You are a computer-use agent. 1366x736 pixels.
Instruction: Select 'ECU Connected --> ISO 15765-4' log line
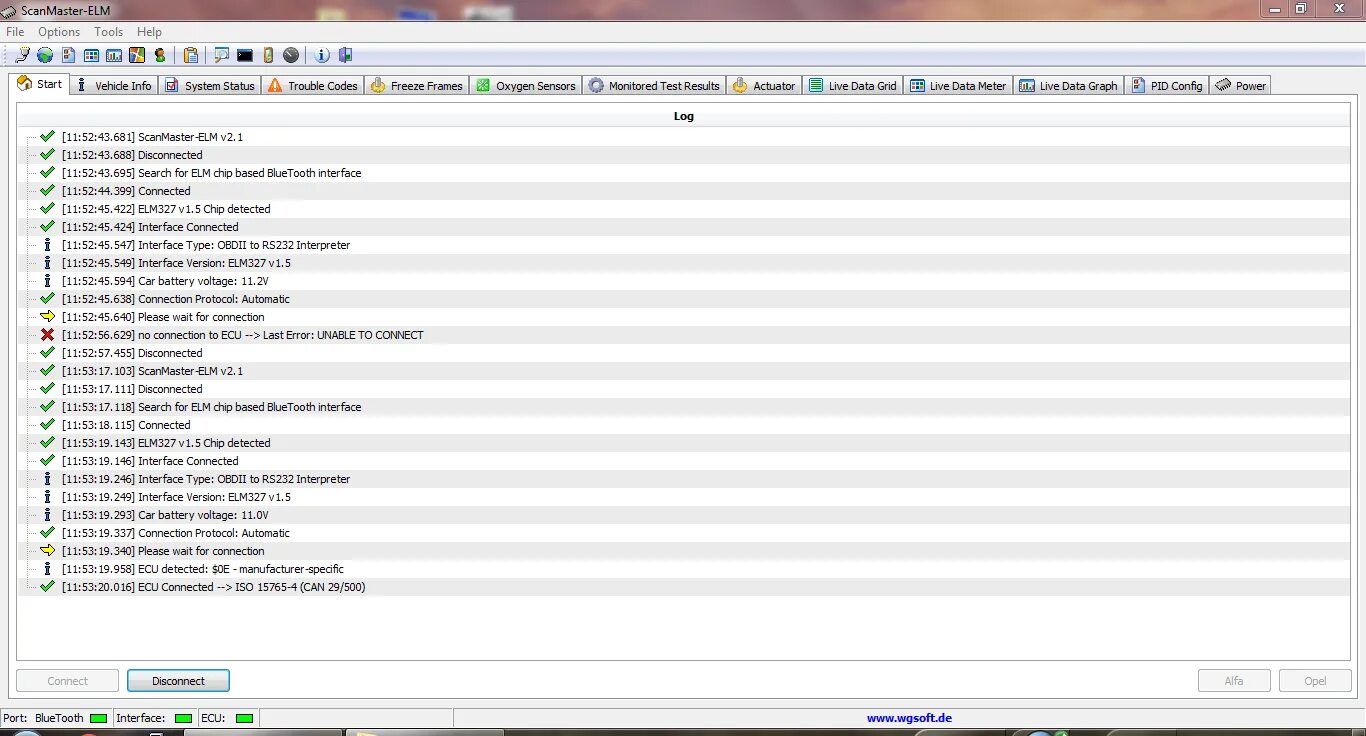click(213, 587)
